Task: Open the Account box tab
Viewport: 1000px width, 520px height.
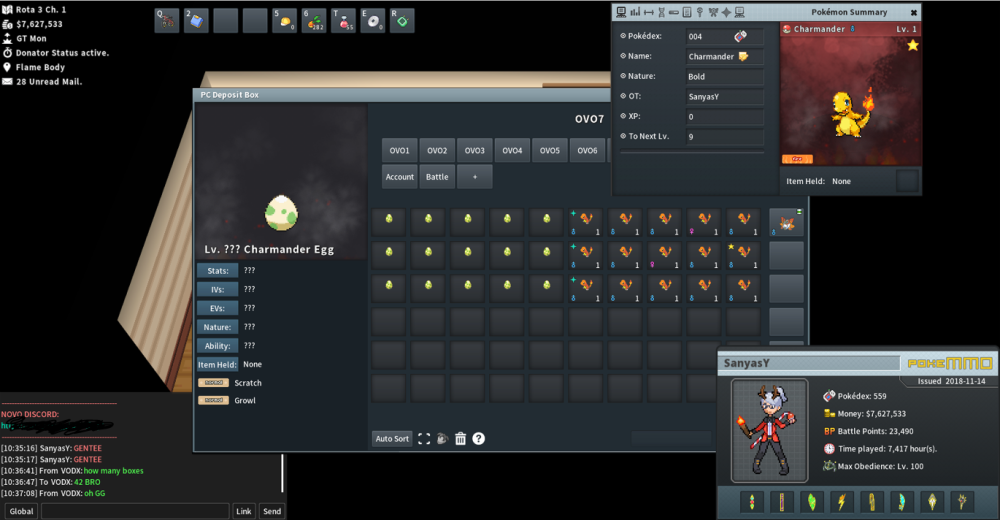Action: tap(399, 177)
